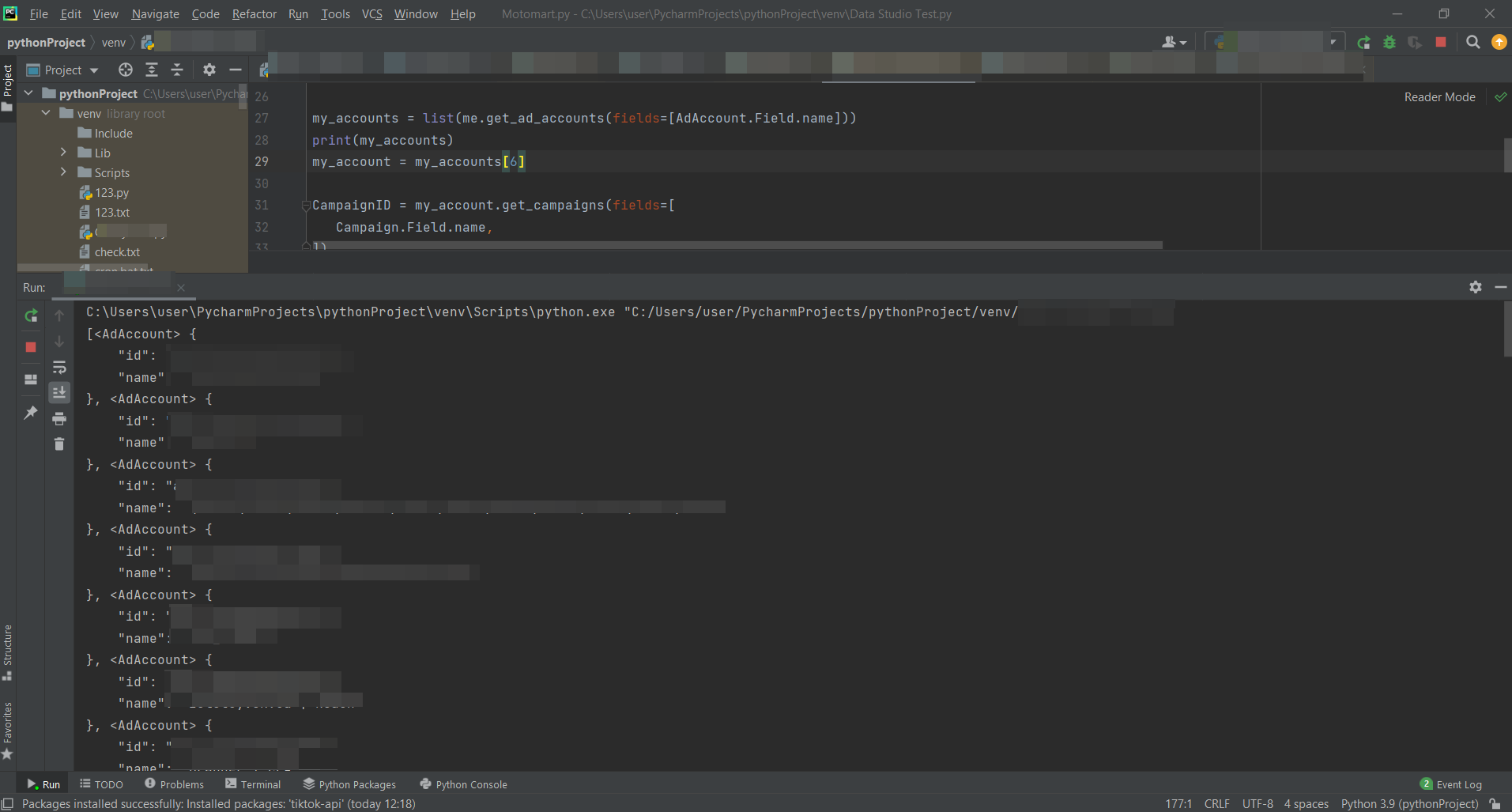This screenshot has width=1512, height=812.
Task: Clear console output with trash icon
Action: click(x=59, y=444)
